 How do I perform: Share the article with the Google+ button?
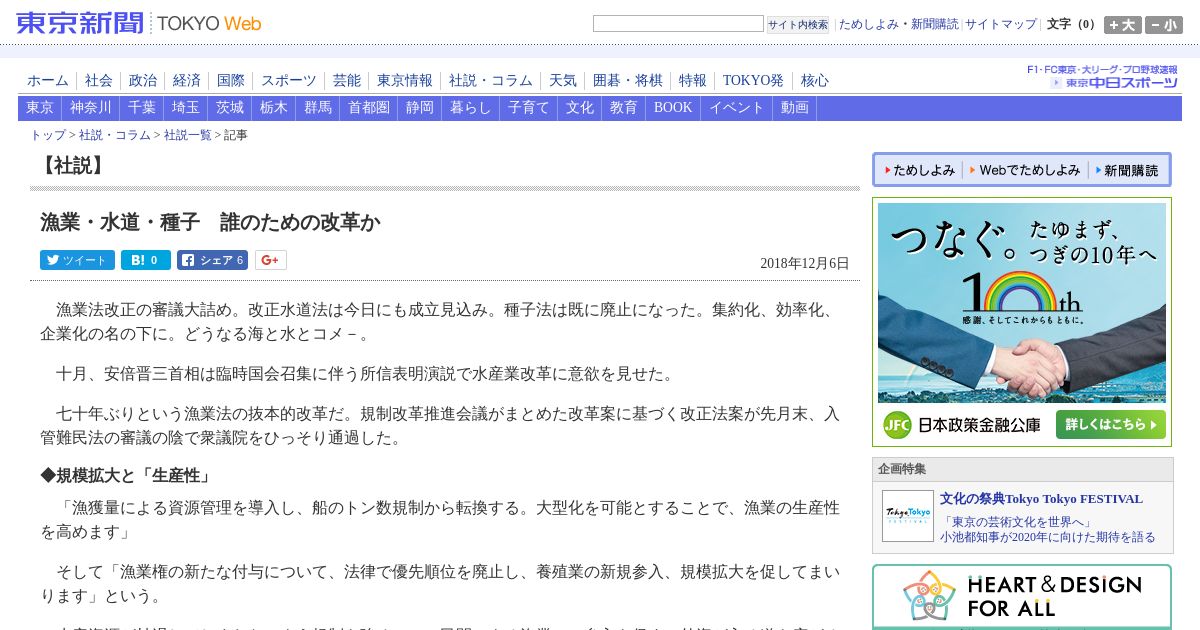coord(270,260)
